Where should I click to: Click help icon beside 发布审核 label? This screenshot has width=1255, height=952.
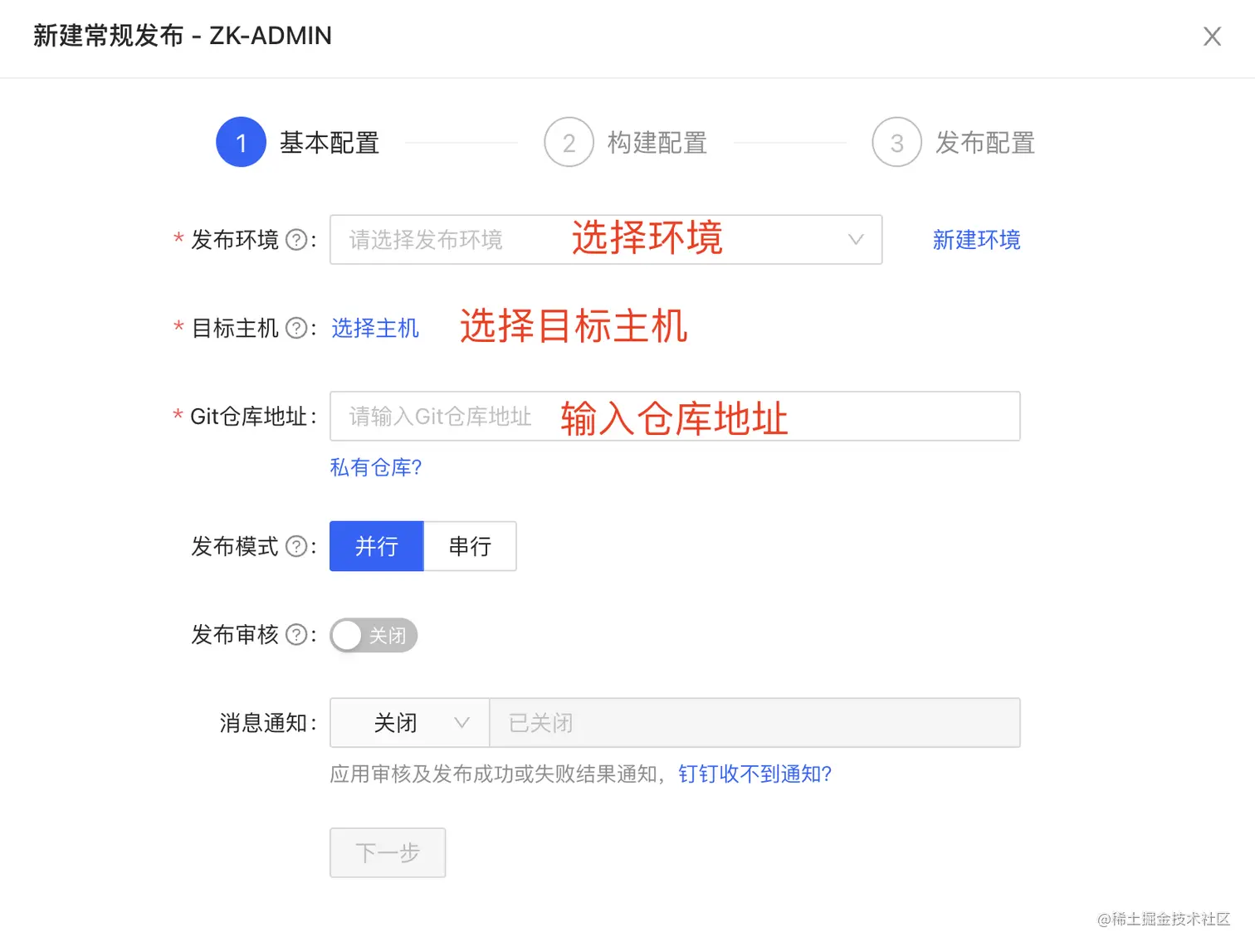click(296, 635)
